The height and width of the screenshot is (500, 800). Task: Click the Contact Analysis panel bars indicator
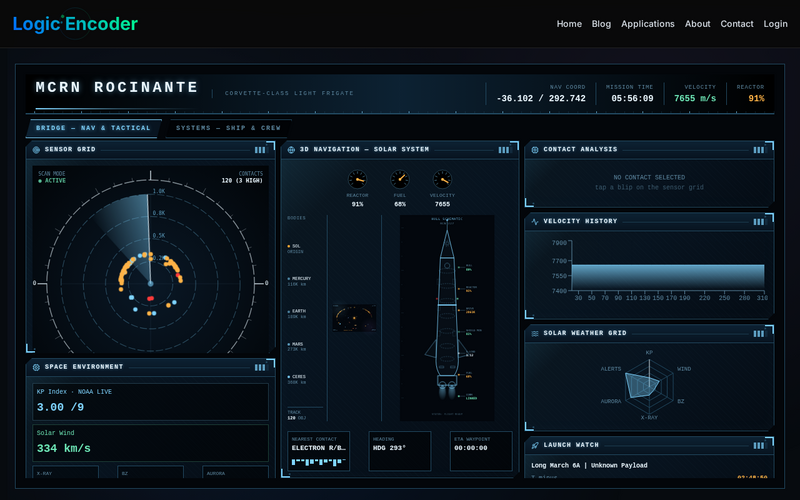pos(759,149)
